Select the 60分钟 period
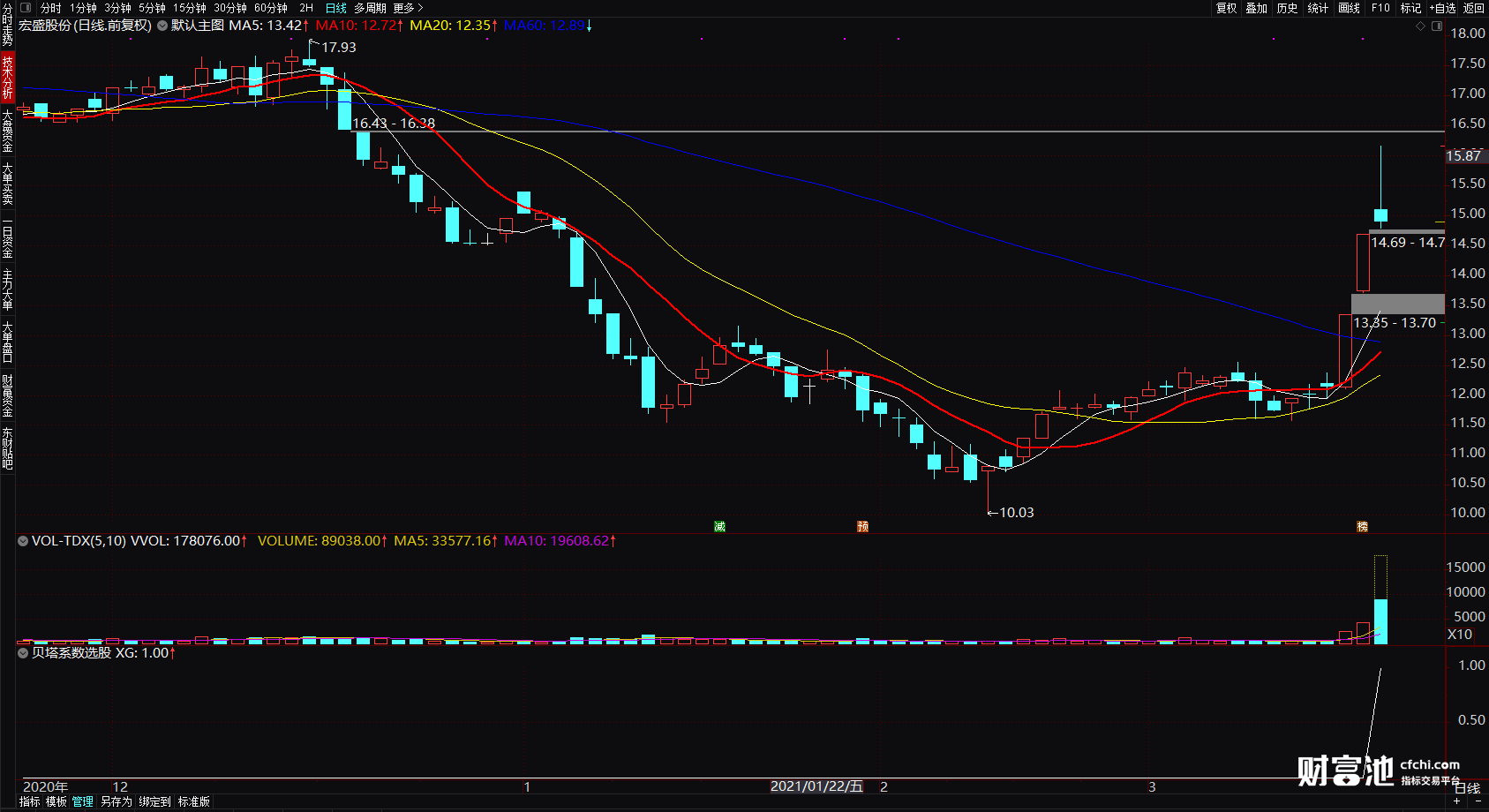 271,8
